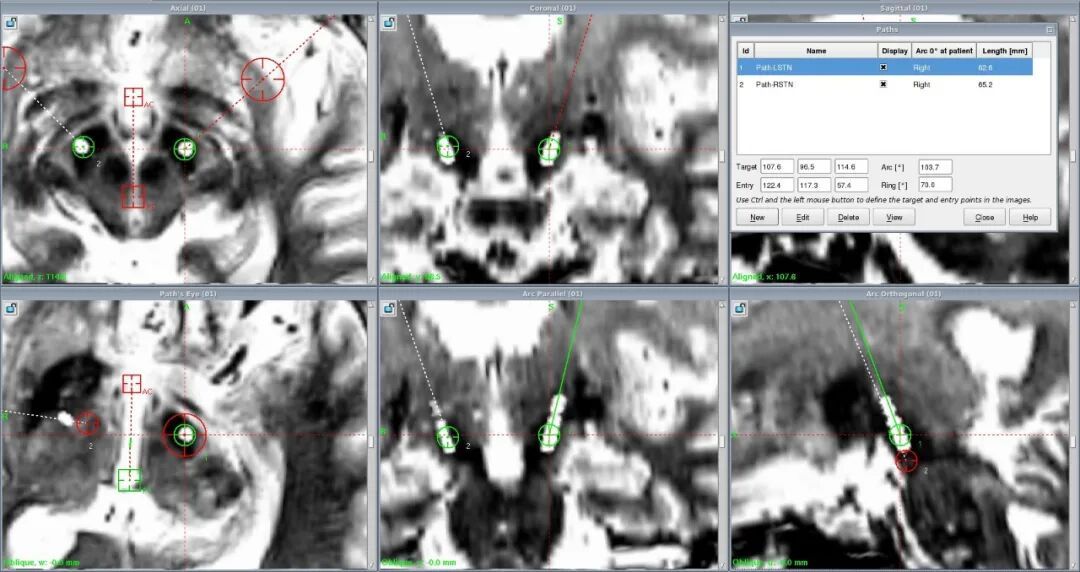
Task: Click the scroll up arrow of the Axial view
Action: [372, 20]
